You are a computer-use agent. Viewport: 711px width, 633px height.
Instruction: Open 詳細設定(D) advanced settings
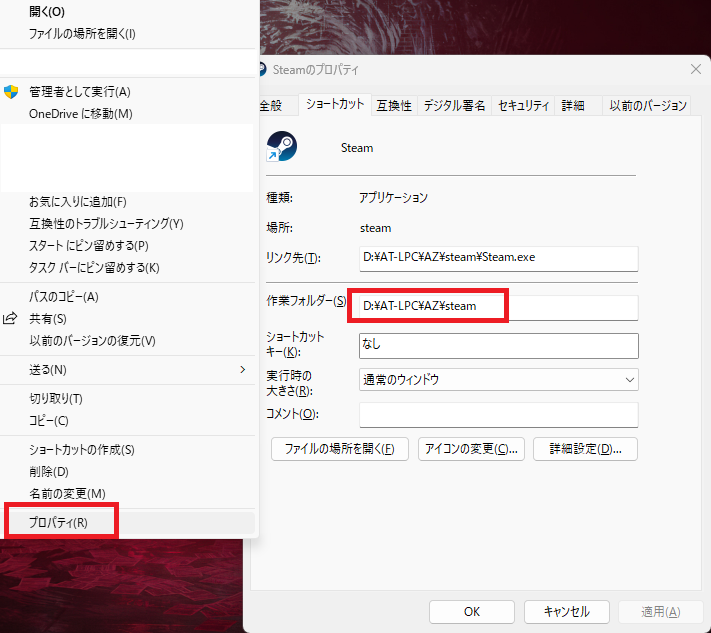585,448
